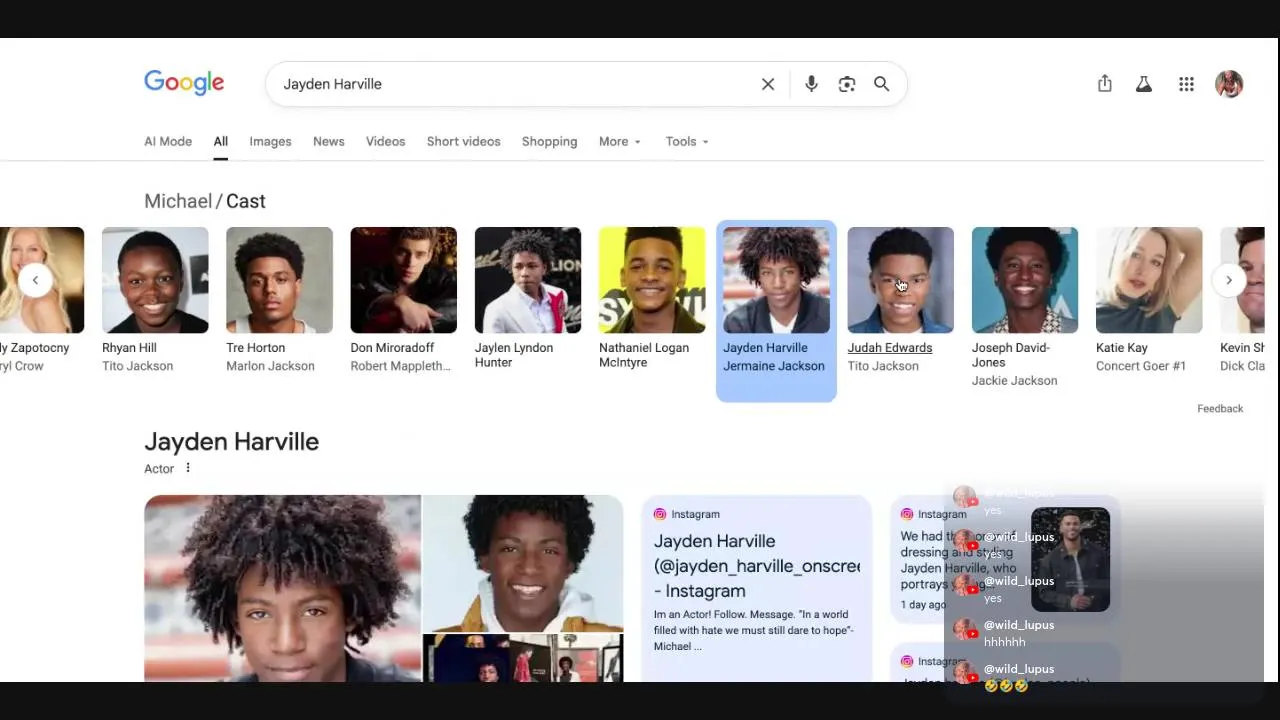Switch to AI Mode tab

pyautogui.click(x=168, y=141)
